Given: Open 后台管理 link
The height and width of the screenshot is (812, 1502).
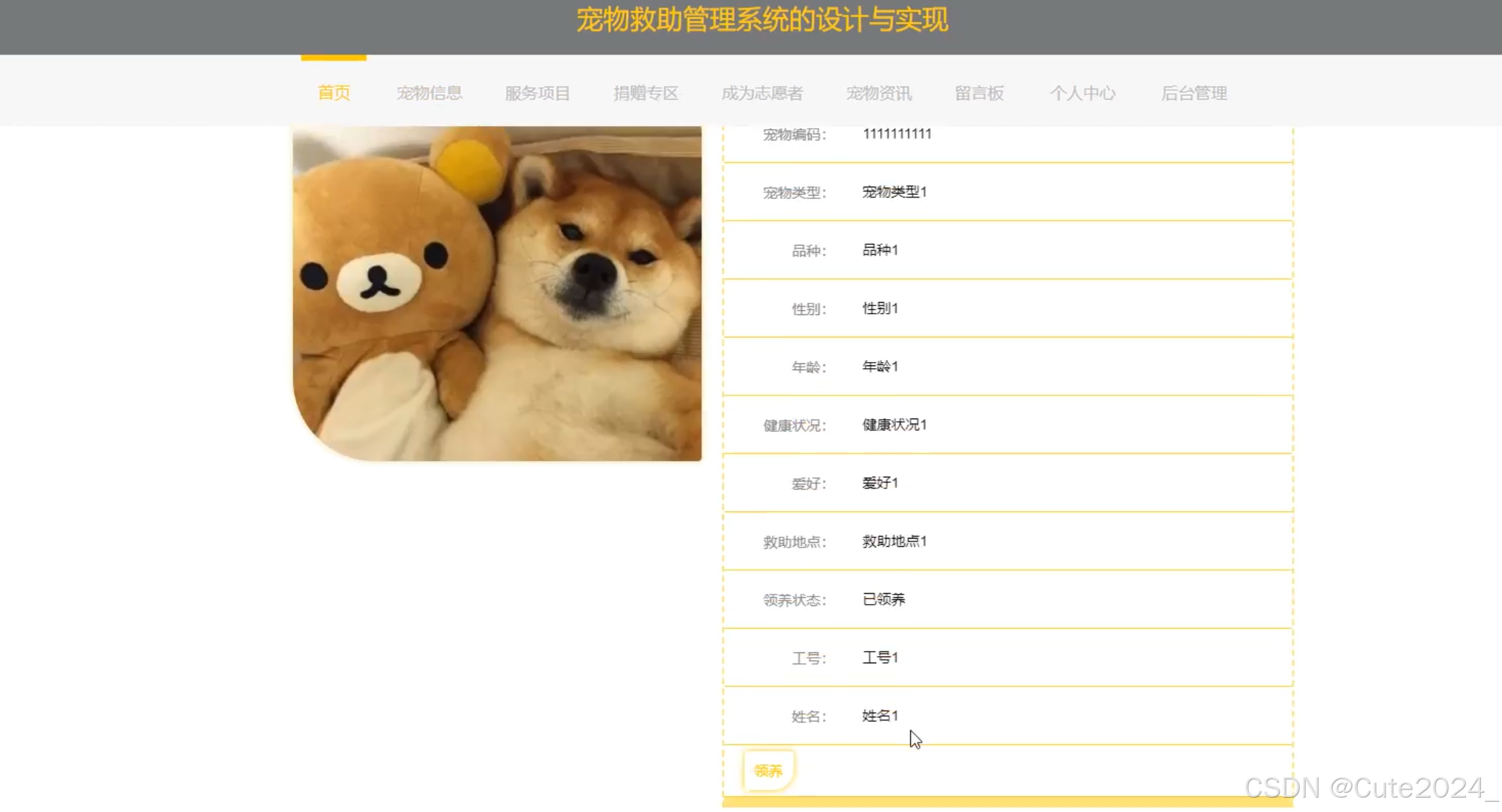Looking at the screenshot, I should point(1194,93).
